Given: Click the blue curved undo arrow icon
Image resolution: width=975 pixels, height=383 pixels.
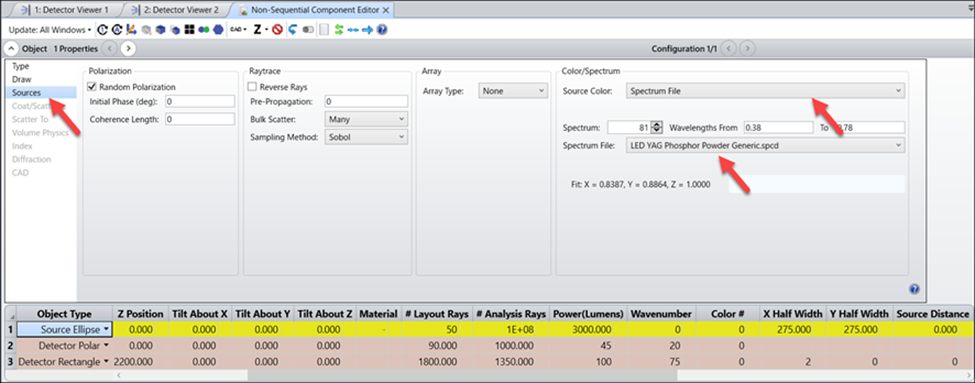Looking at the screenshot, I should pos(293,29).
